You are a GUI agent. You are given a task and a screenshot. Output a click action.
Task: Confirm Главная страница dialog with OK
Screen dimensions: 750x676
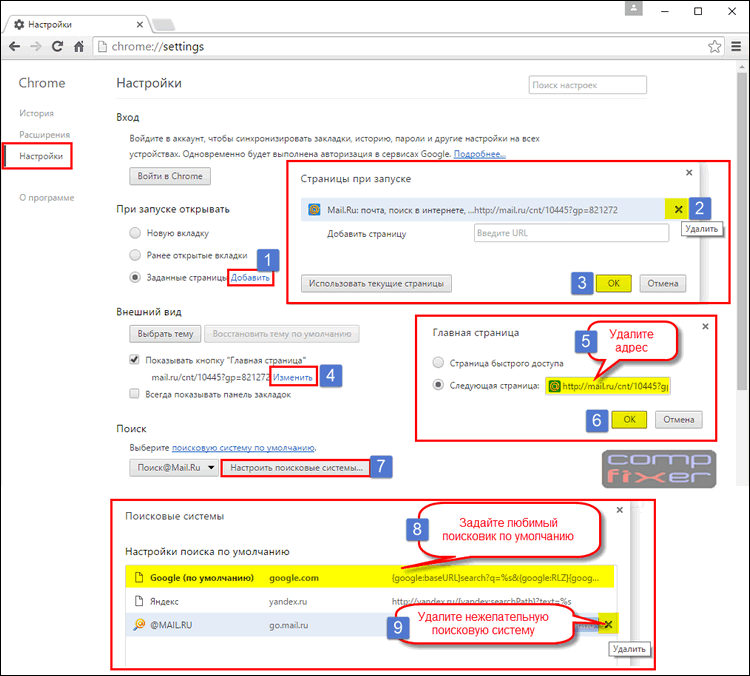tap(629, 420)
